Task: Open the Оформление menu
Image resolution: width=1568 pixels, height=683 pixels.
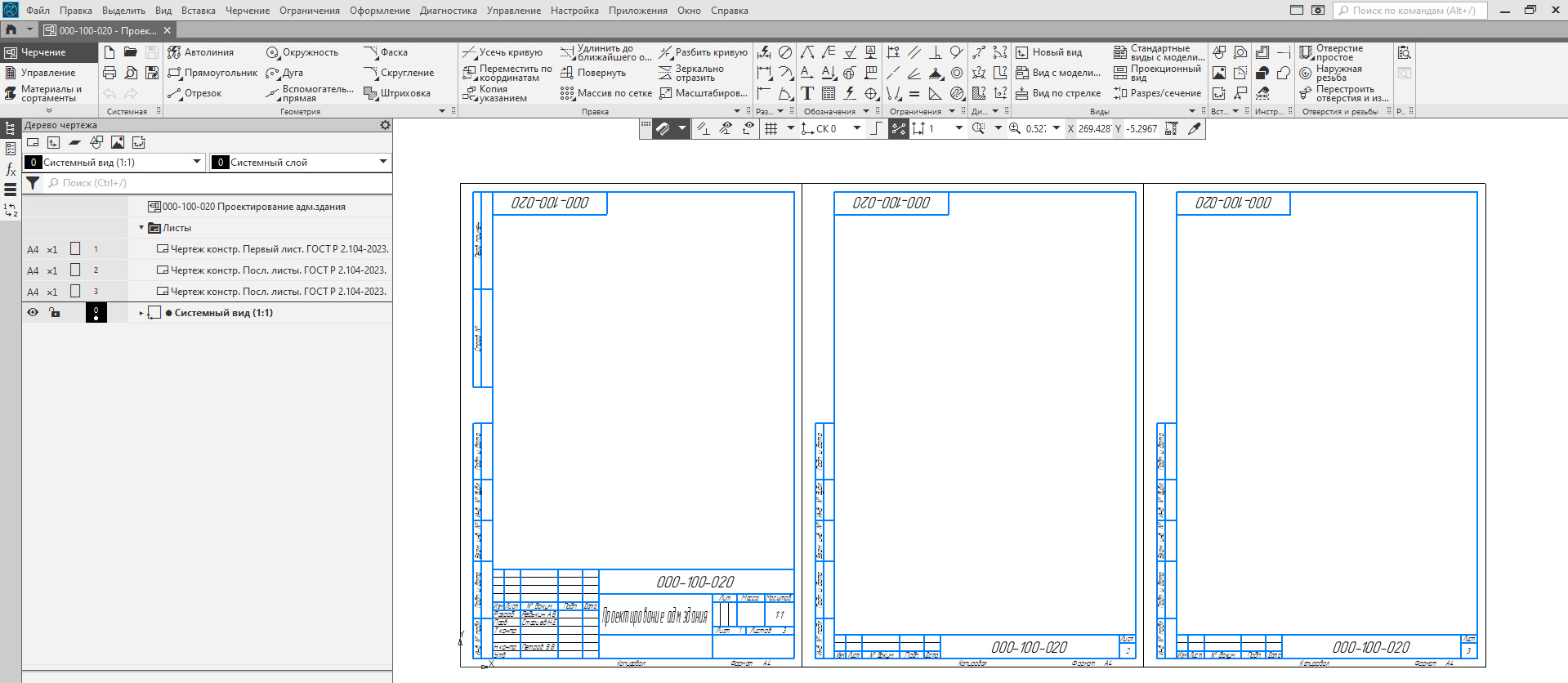Action: point(379,11)
